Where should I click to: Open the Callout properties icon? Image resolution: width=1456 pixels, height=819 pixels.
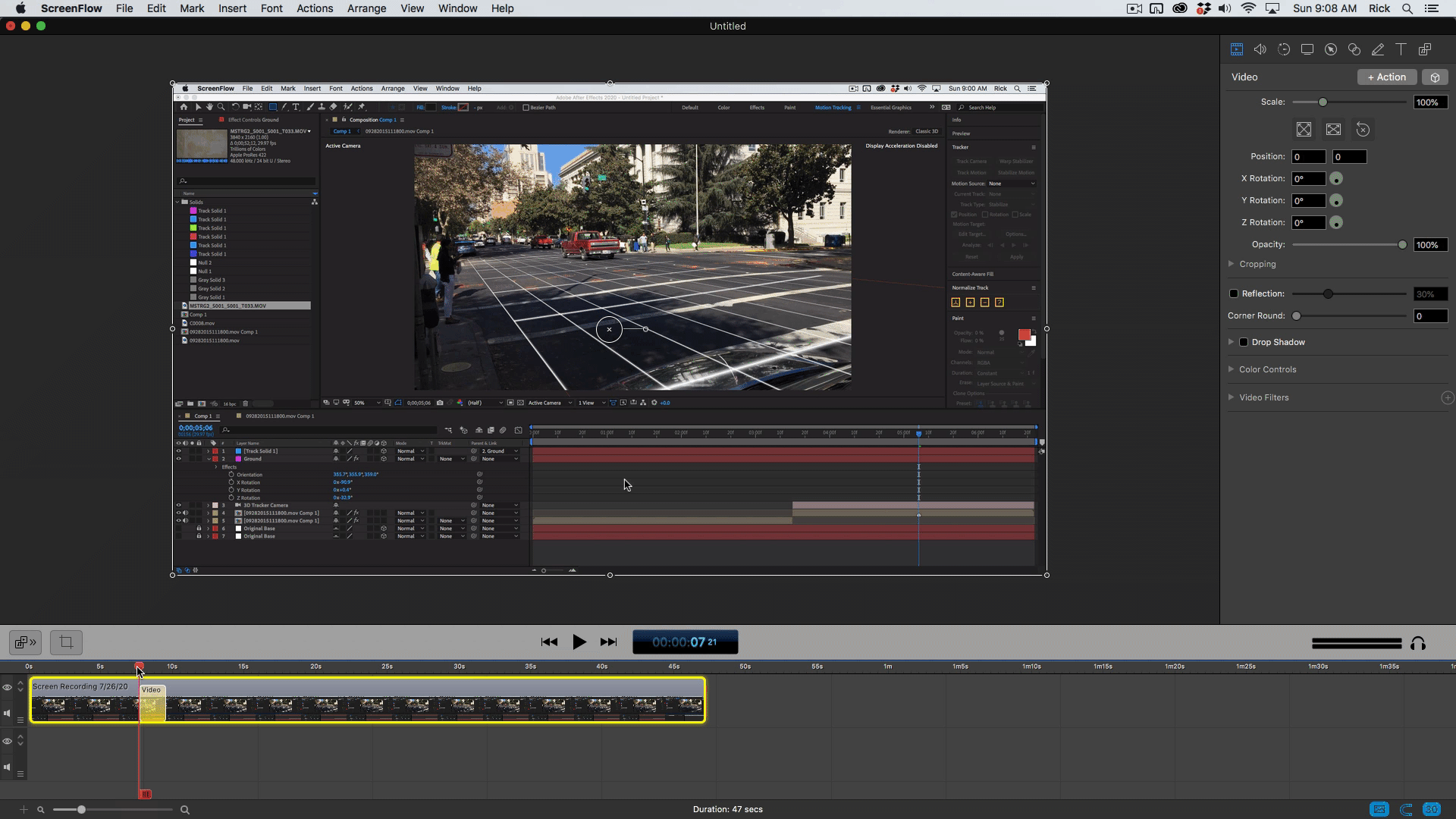click(x=1330, y=49)
